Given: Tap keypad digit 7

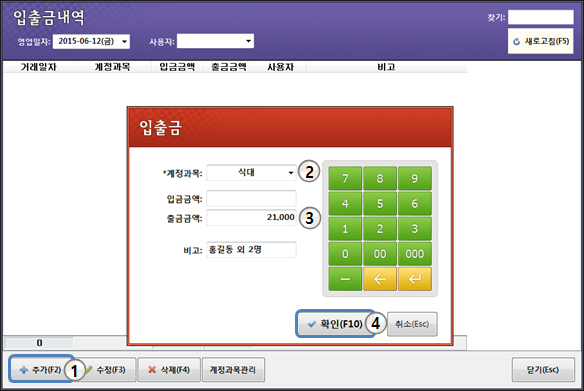Looking at the screenshot, I should click(x=345, y=178).
